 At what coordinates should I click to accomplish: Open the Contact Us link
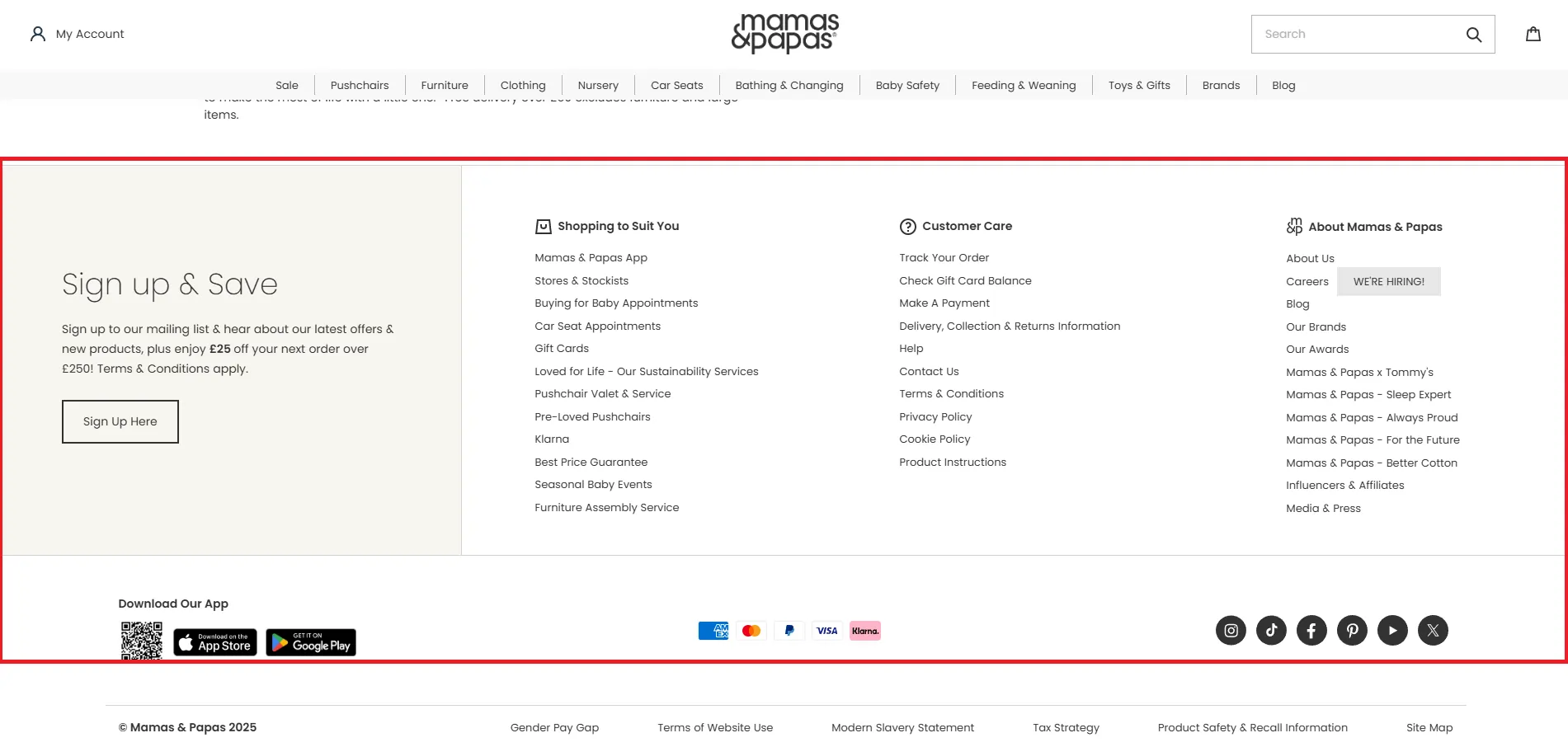[x=929, y=372]
